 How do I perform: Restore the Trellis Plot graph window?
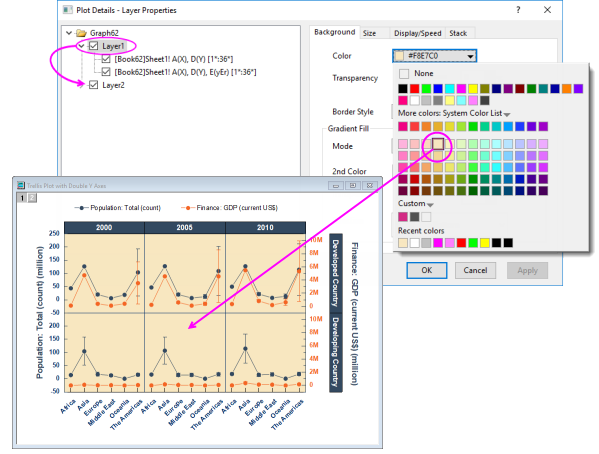353,186
